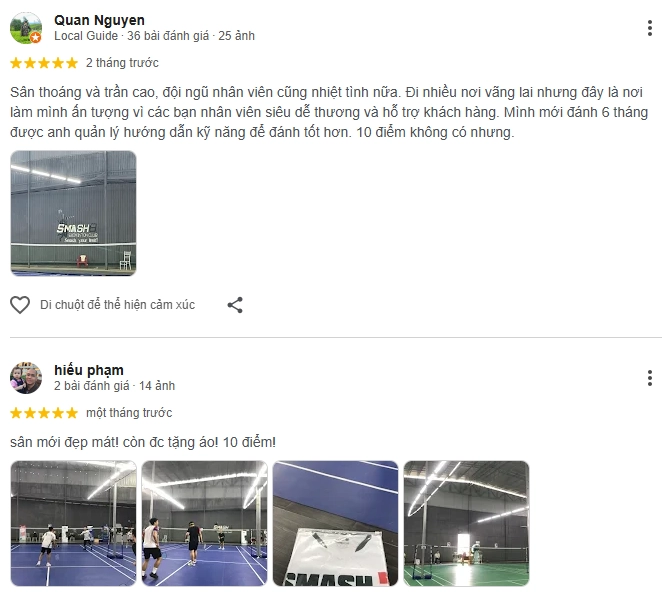
Task: Click '2 bài đánh giá · 14 ảnh' text
Action: 114,386
